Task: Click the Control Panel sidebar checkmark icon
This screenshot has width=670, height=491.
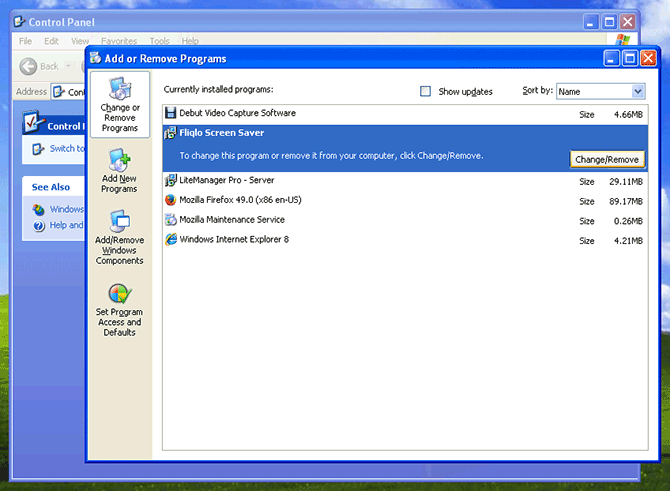Action: coord(33,123)
